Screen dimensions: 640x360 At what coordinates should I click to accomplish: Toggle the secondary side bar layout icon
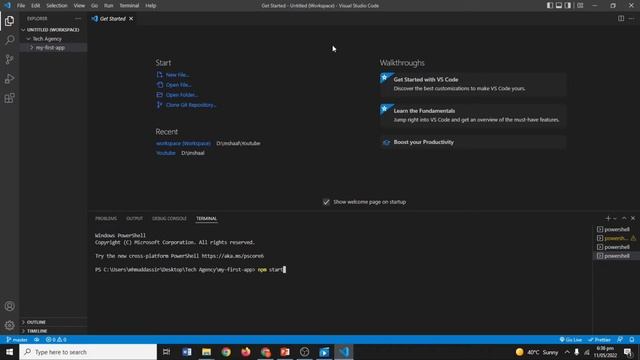coord(568,5)
